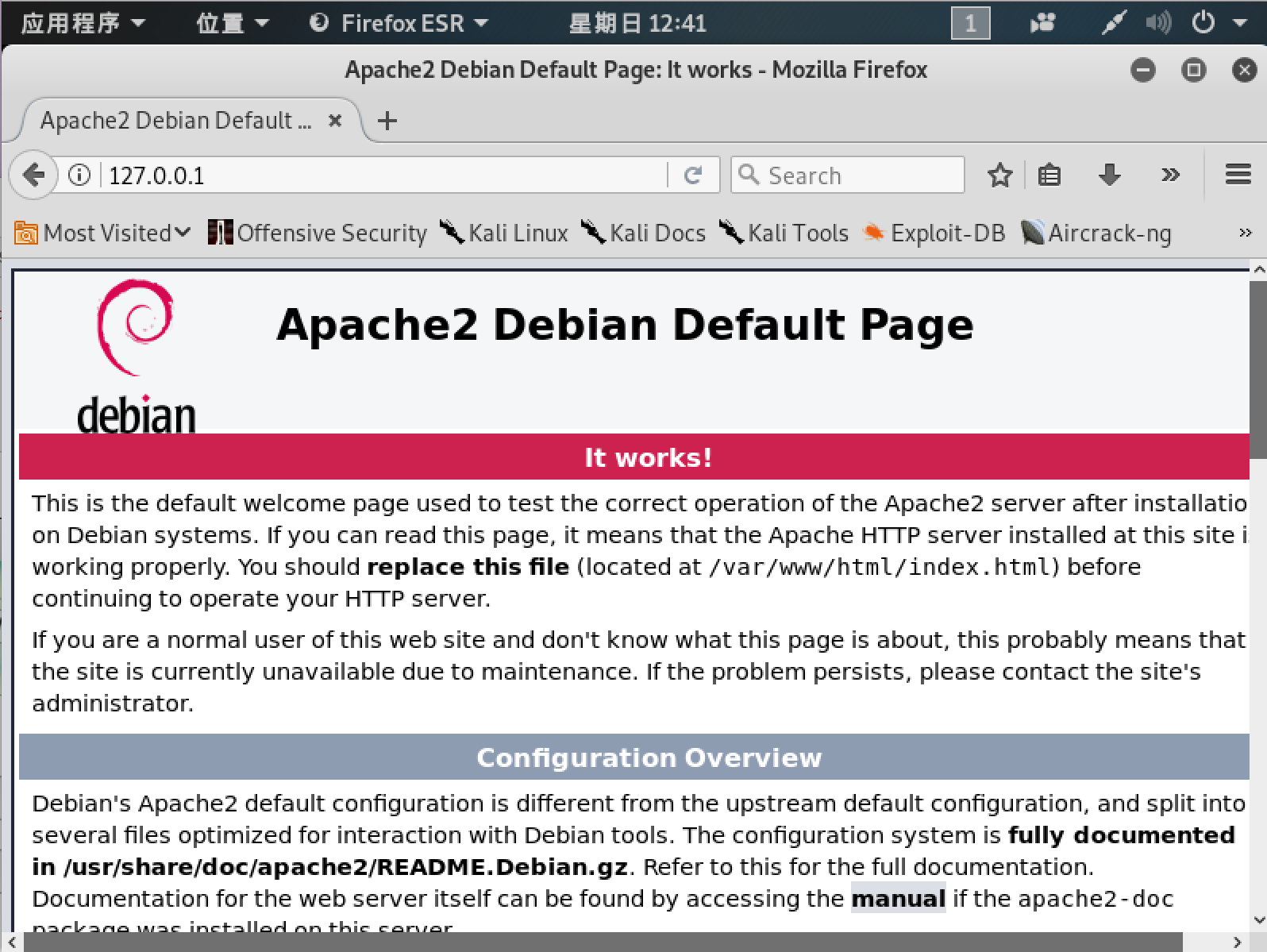1267x952 pixels.
Task: Click the bold 'replace this file' text
Action: [x=468, y=567]
